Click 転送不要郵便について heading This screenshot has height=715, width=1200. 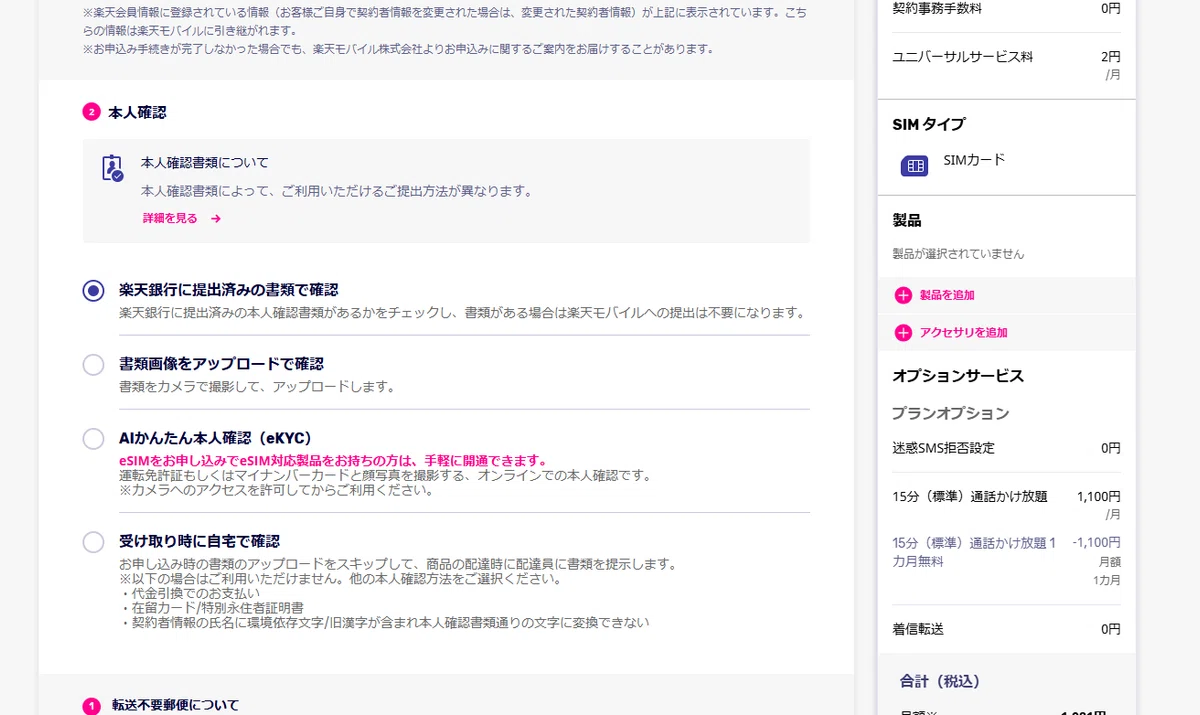(x=175, y=706)
